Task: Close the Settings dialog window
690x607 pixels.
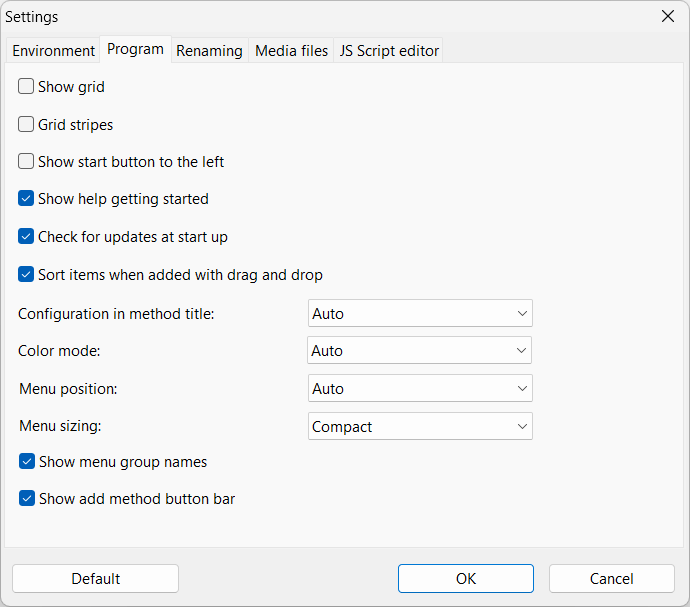Action: [668, 16]
